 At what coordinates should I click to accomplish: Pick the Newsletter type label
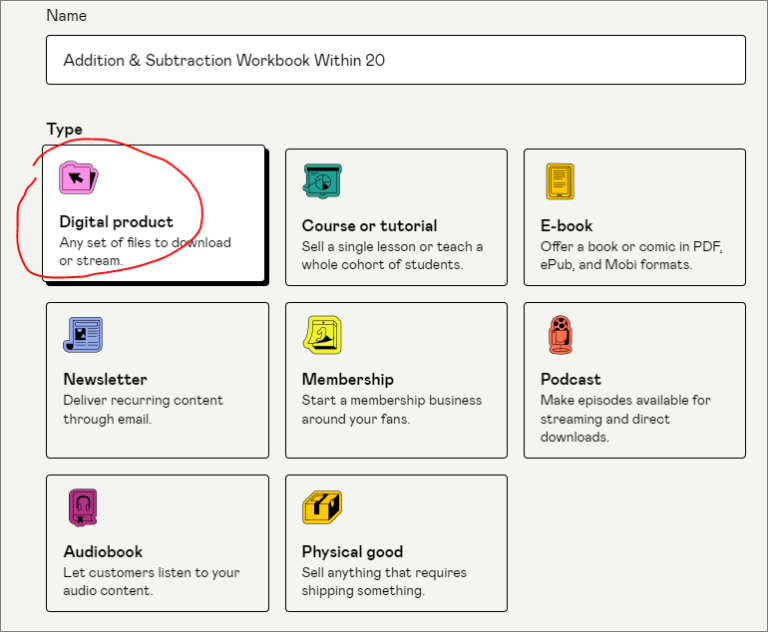(105, 379)
